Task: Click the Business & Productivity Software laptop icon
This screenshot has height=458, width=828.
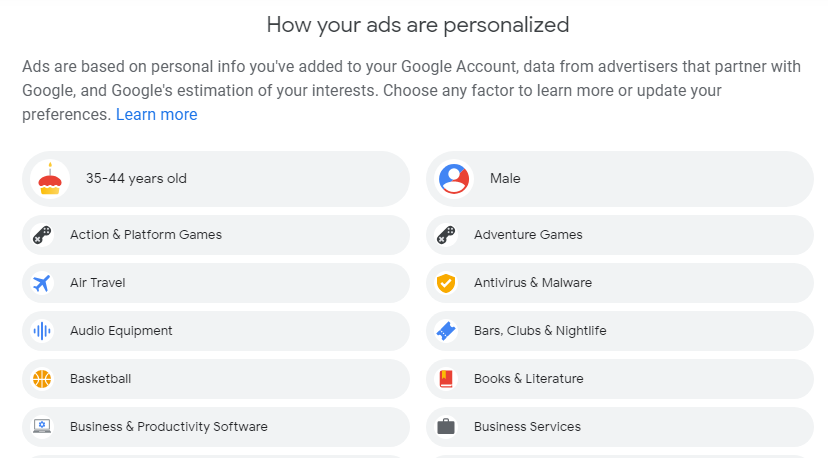Action: pyautogui.click(x=42, y=427)
